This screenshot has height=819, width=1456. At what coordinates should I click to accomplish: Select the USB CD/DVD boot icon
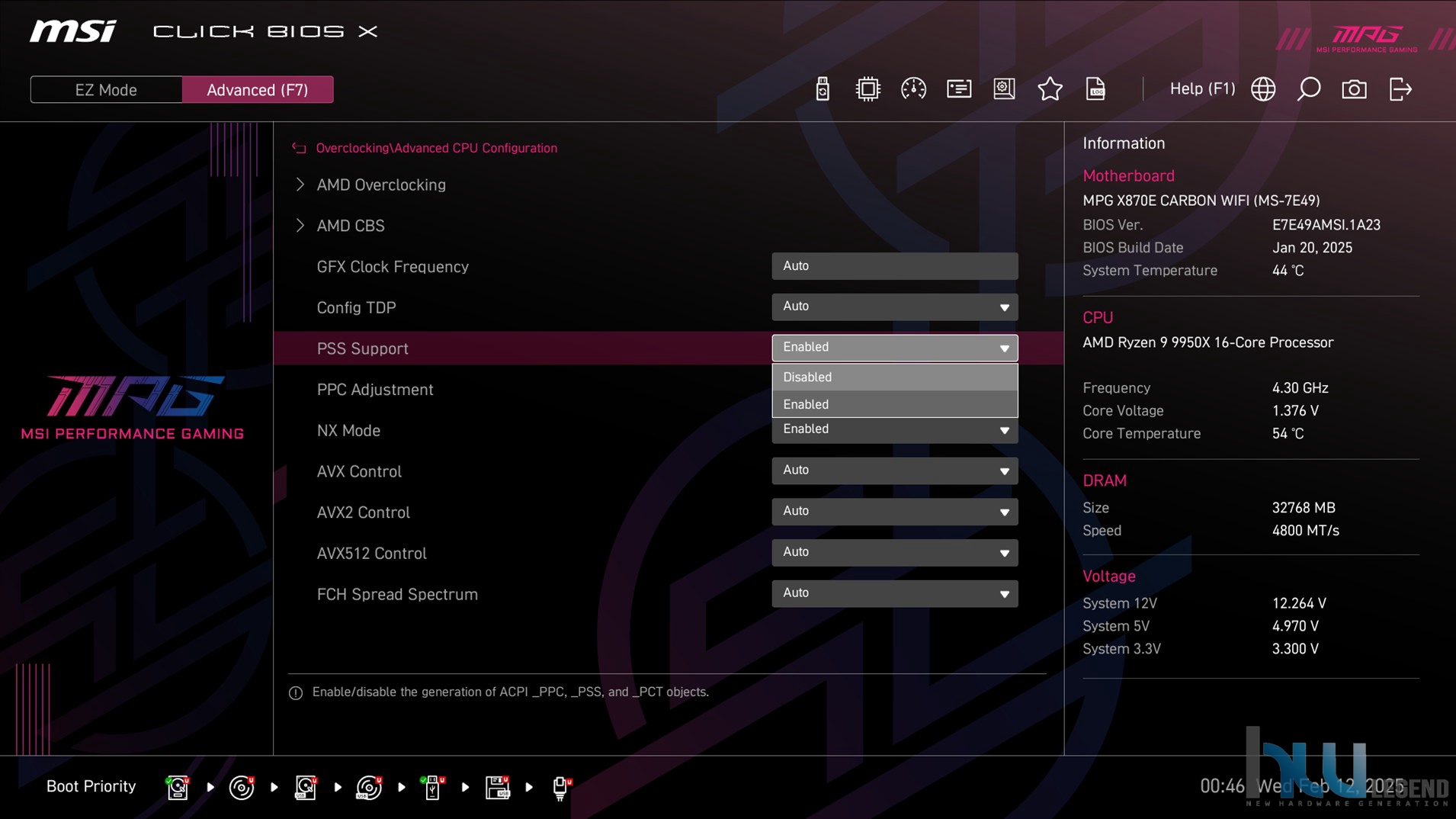click(369, 787)
